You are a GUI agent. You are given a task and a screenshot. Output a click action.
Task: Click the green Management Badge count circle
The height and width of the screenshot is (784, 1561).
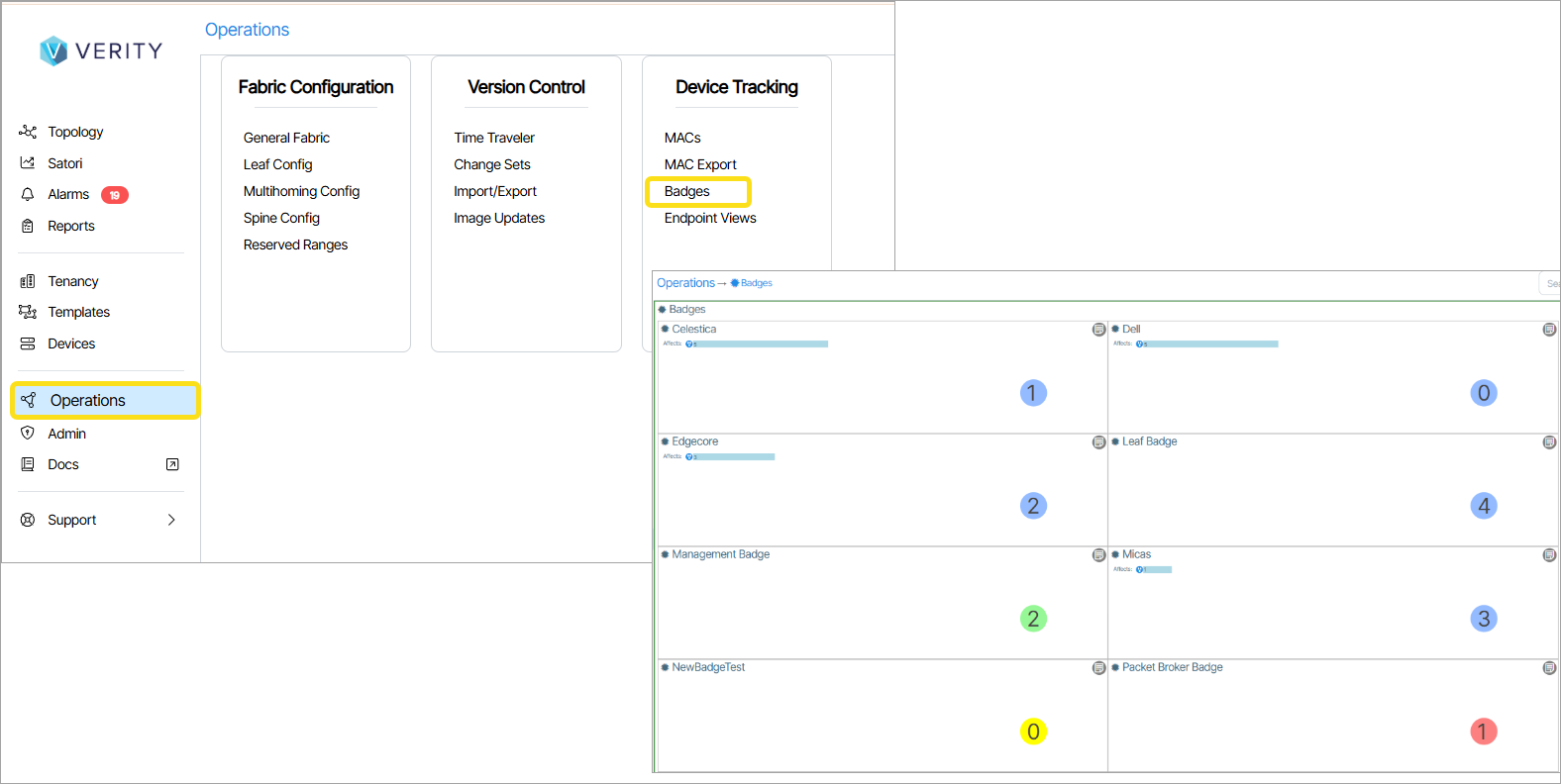1033,619
